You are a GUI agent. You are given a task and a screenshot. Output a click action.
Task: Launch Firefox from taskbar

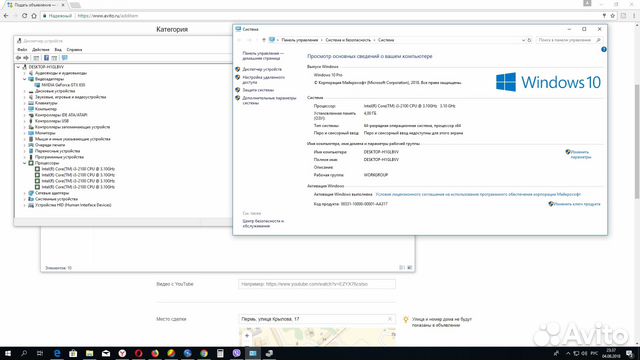click(155, 353)
